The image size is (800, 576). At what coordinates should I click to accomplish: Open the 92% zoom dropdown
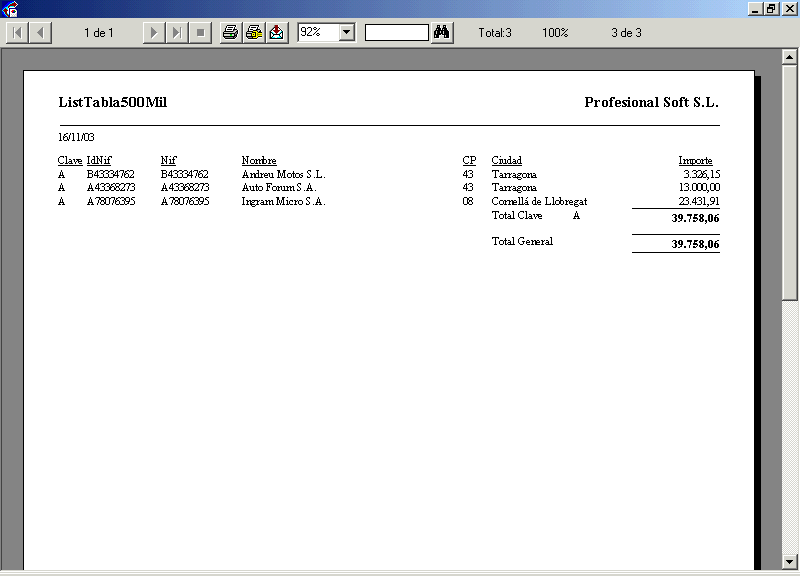[x=347, y=33]
